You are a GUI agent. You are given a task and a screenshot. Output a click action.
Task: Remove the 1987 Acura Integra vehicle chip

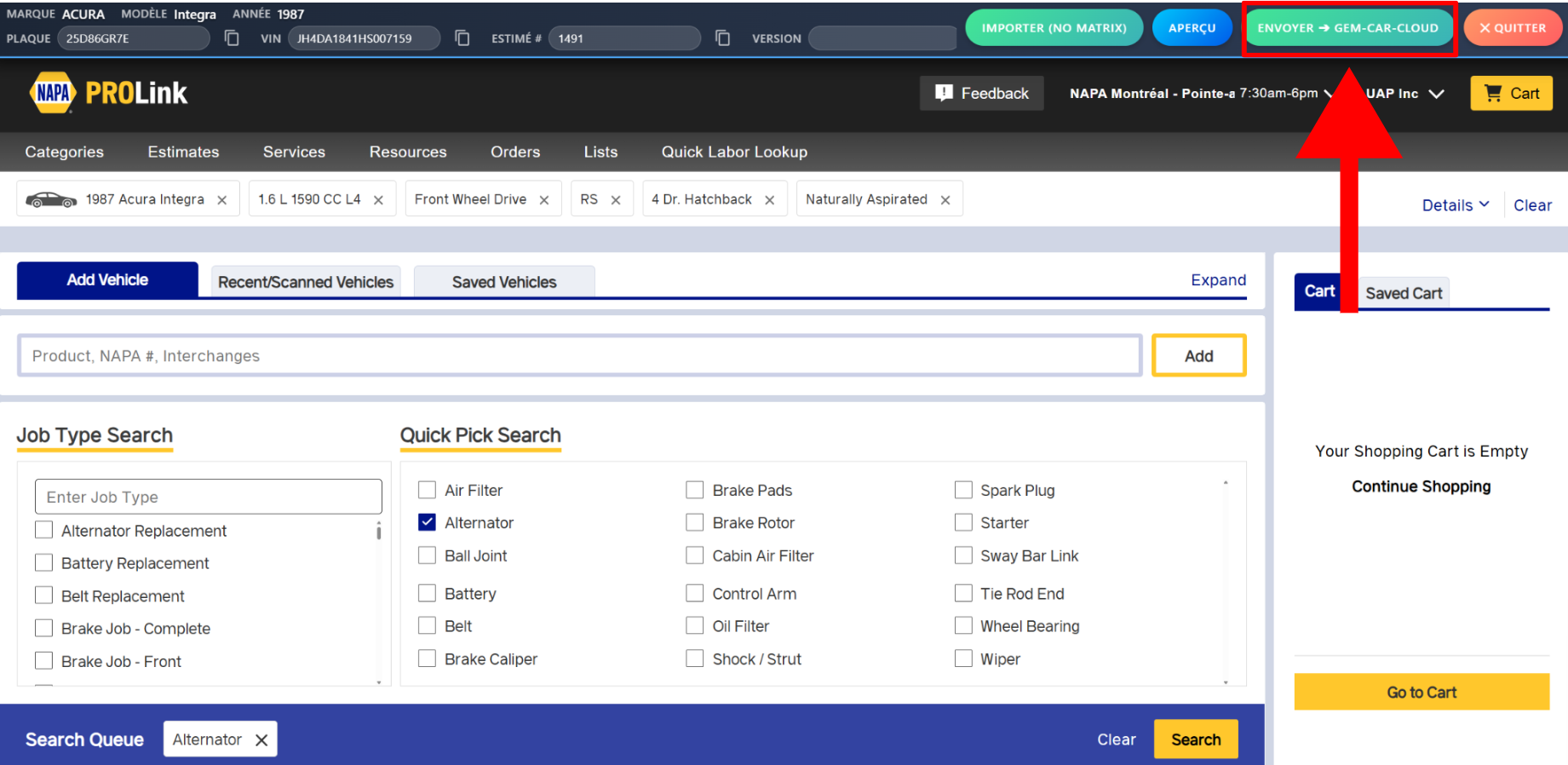click(222, 200)
